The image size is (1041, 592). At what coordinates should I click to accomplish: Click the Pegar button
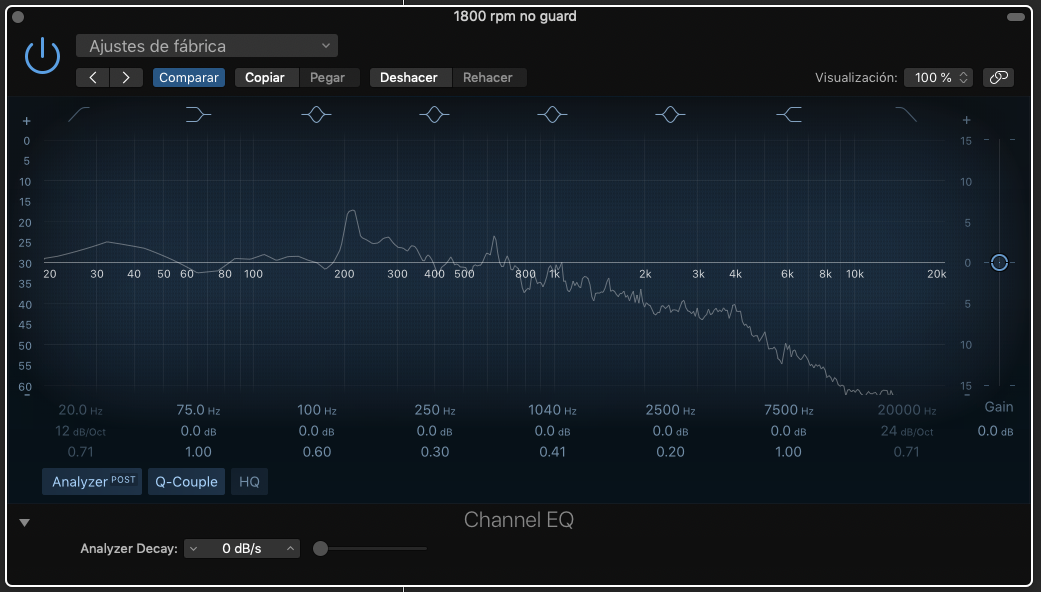pyautogui.click(x=328, y=78)
